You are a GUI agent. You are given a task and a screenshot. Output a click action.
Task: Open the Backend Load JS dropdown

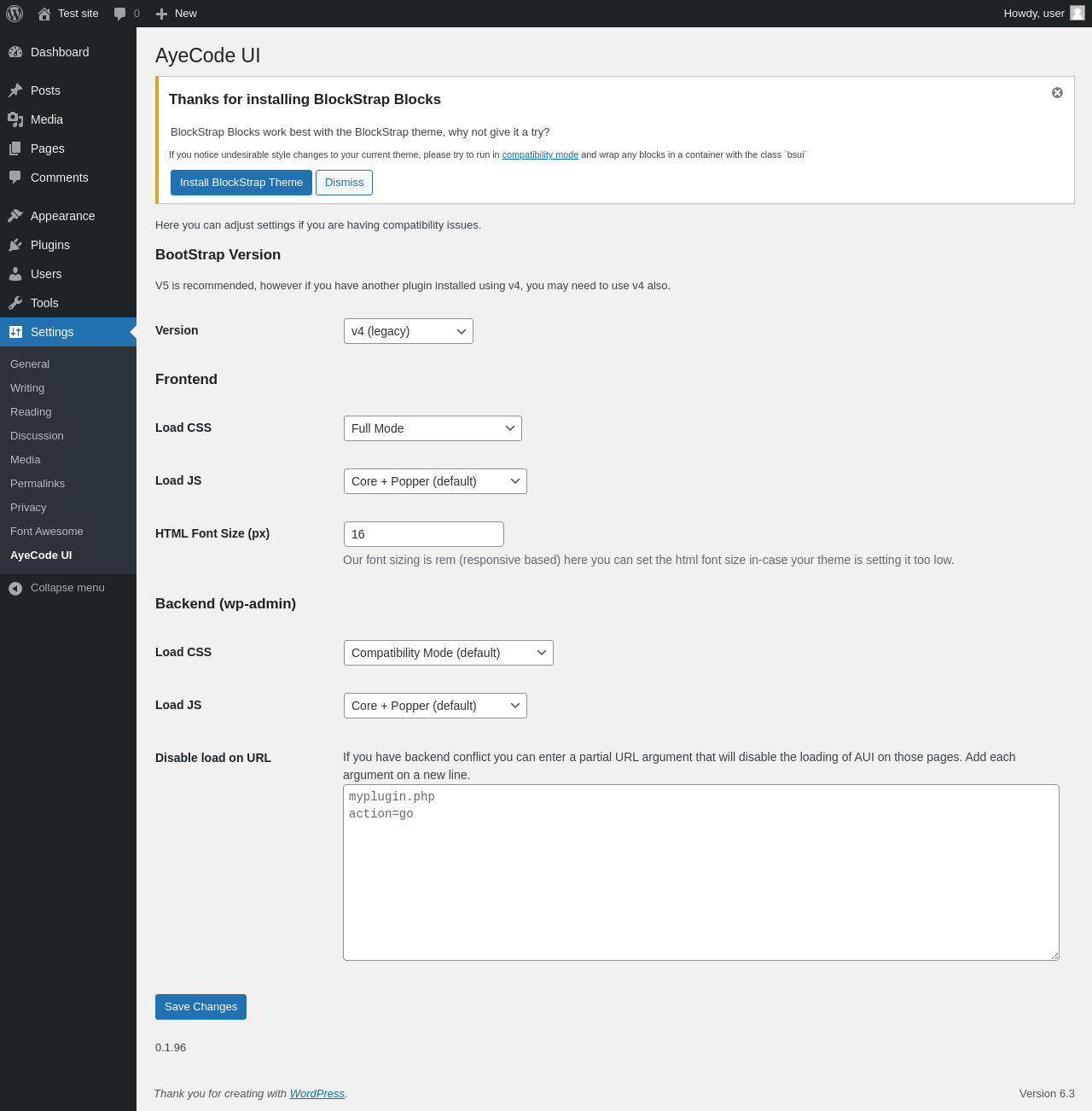click(x=435, y=706)
